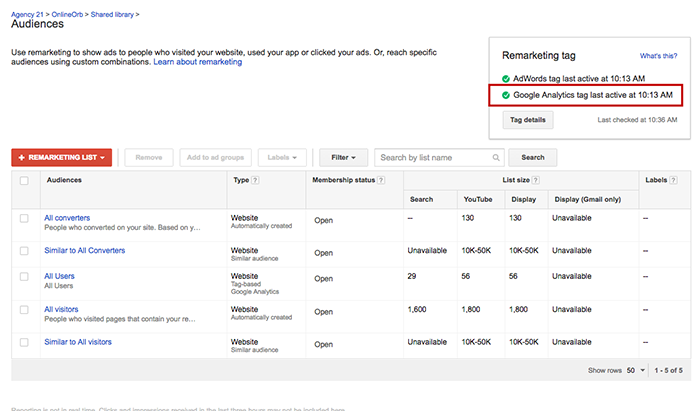Check the Similar to All visitors checkbox
The height and width of the screenshot is (411, 700).
tap(24, 342)
